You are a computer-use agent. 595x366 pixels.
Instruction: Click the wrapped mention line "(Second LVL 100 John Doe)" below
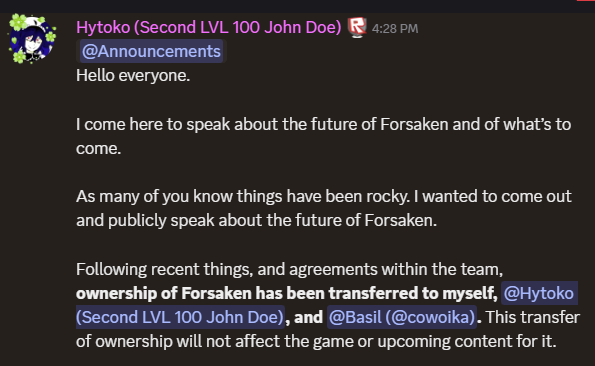180,317
